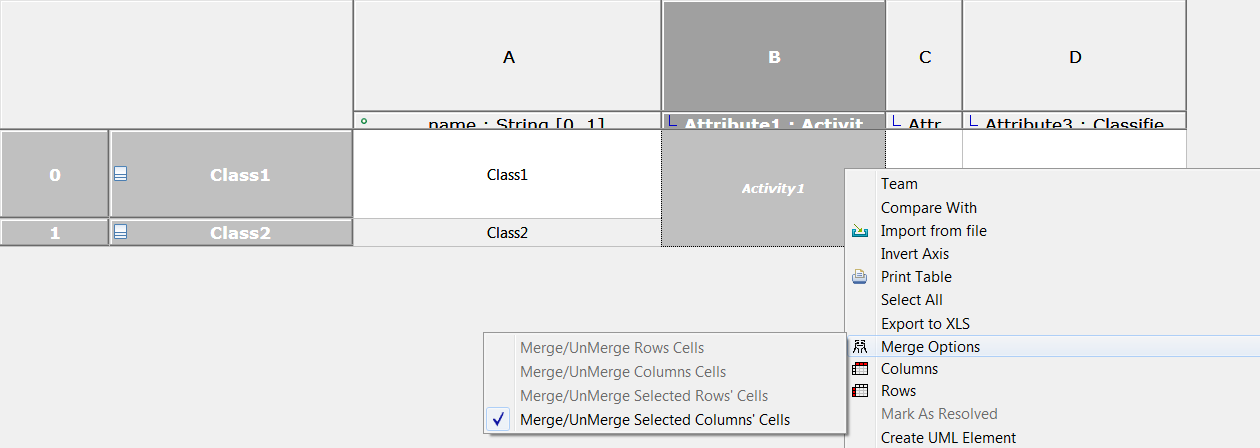Screen dimensions: 1260x448
Task: Choose Create UML Element menu item
Action: (1052, 438)
